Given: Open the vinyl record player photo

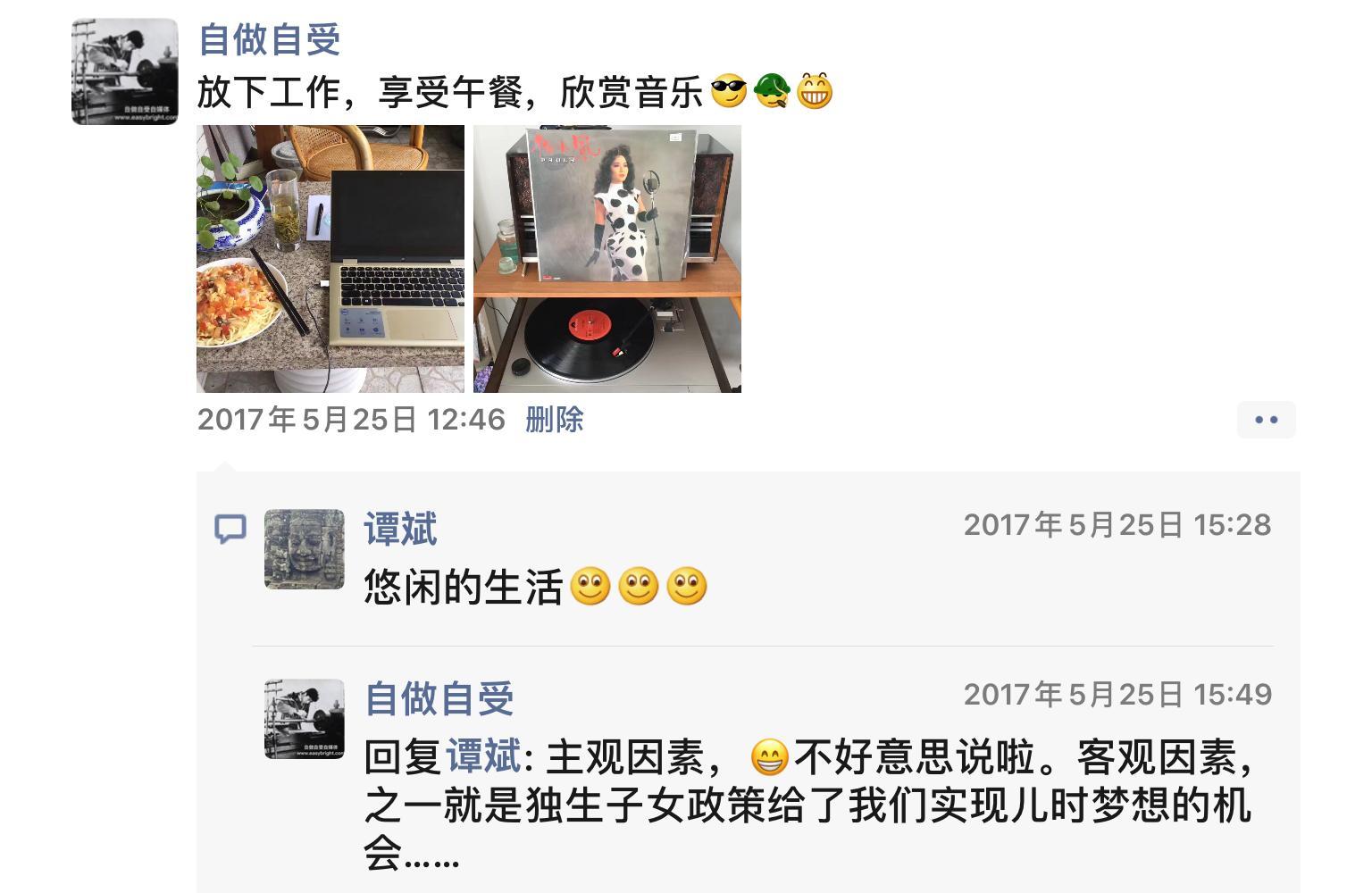Looking at the screenshot, I should point(607,259).
